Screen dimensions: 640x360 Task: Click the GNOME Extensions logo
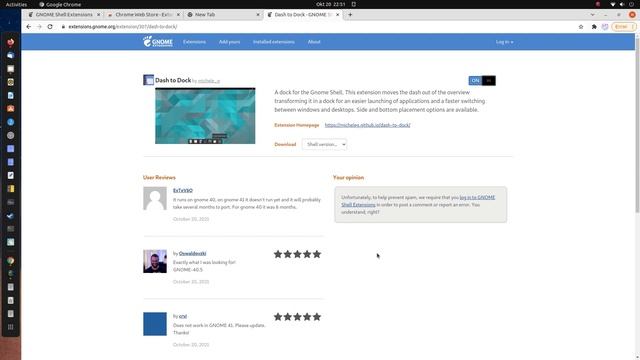coord(158,41)
